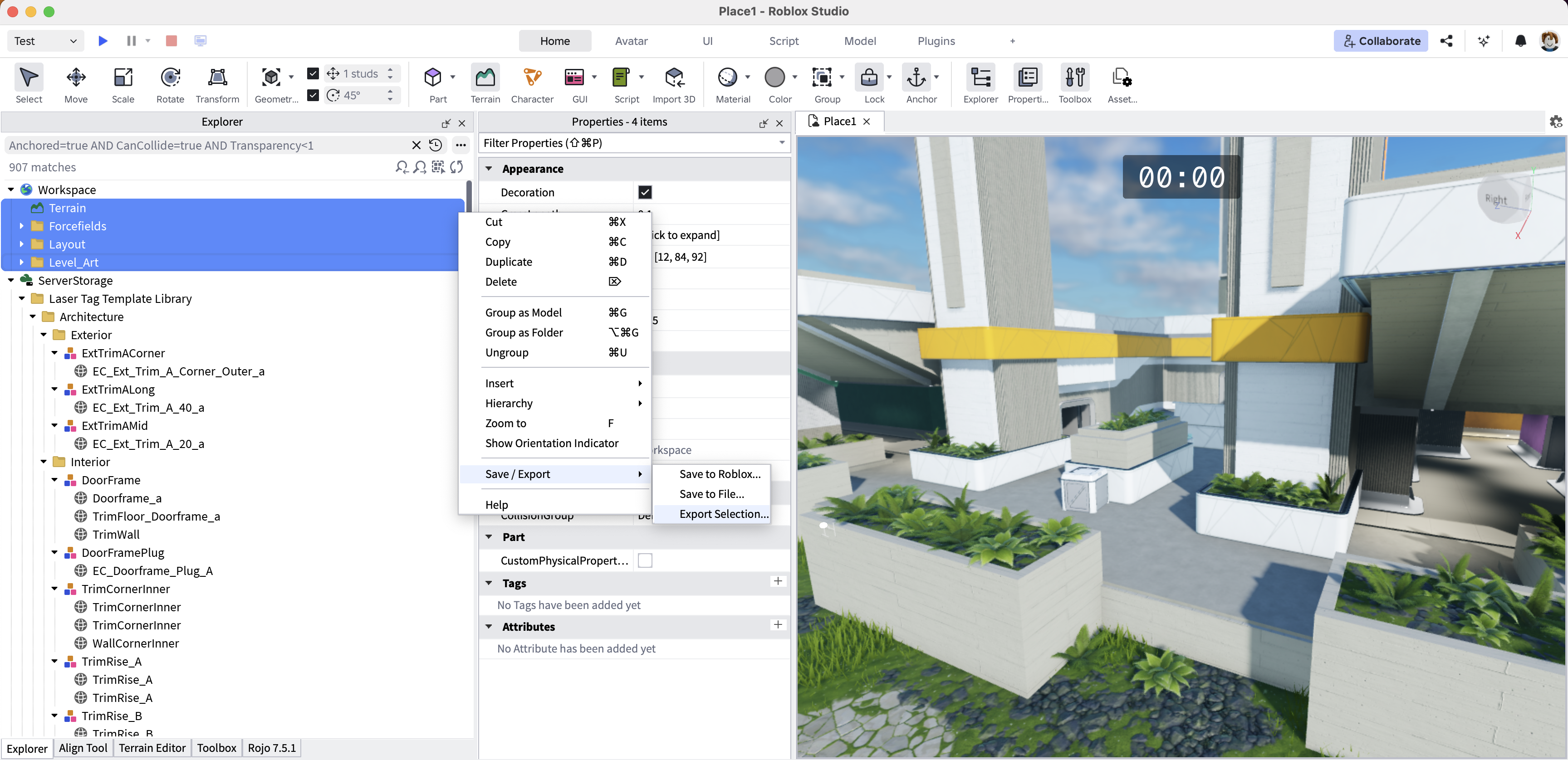Open the Insert submenu

coord(554,383)
